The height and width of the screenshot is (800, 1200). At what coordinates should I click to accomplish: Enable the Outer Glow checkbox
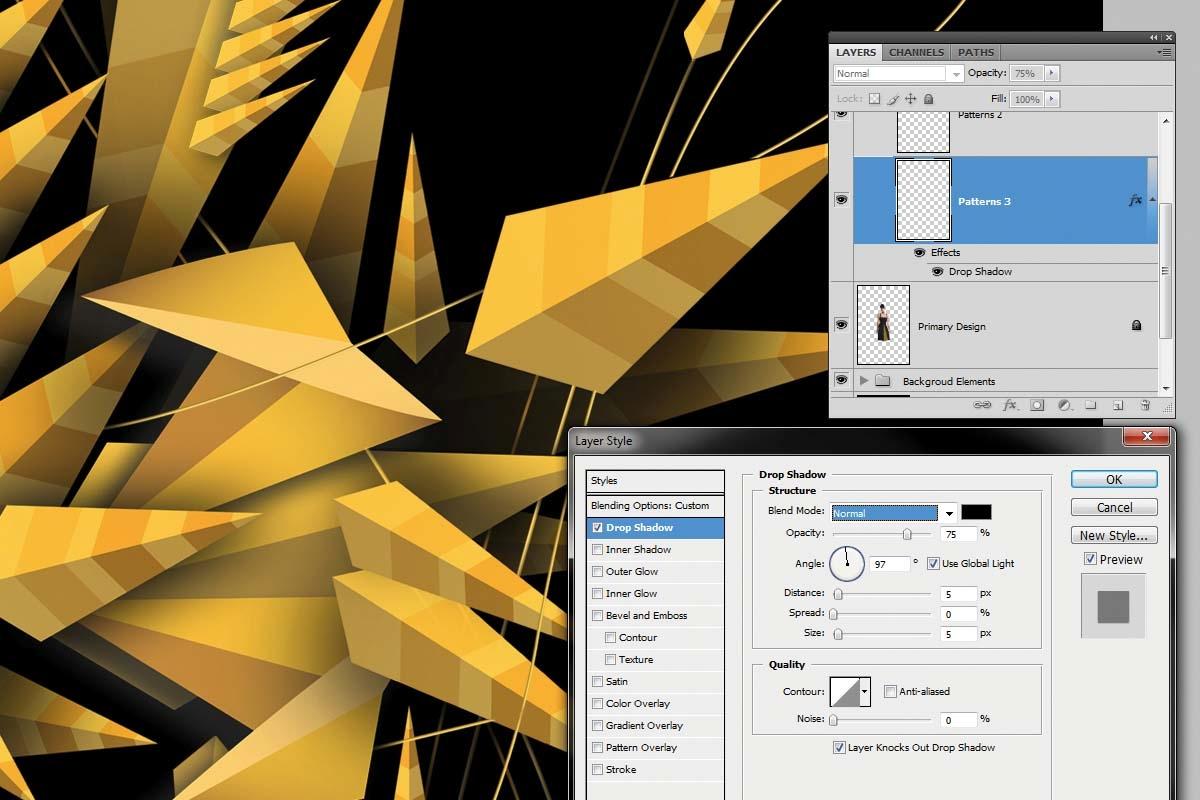pyautogui.click(x=597, y=572)
